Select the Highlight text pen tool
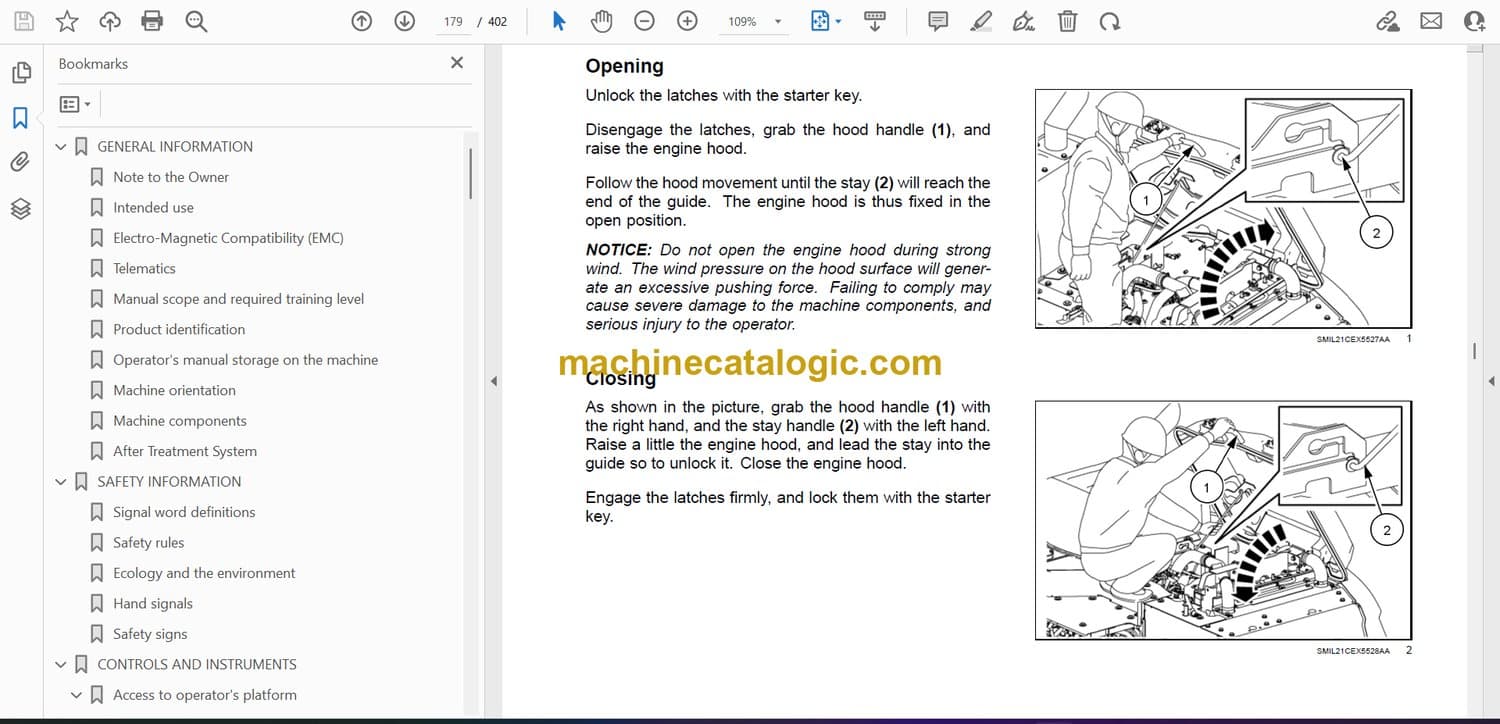Image resolution: width=1500 pixels, height=724 pixels. pos(981,21)
